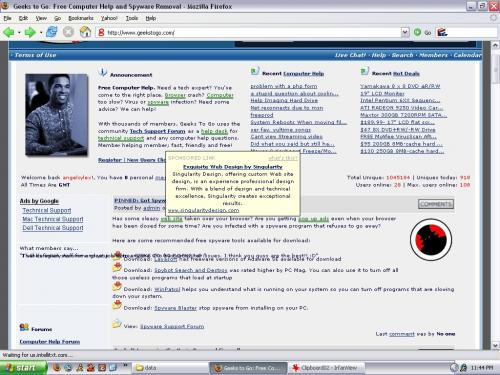The image size is (500, 375).
Task: Open the Forward button history dropdown arrow
Action: [x=41, y=33]
